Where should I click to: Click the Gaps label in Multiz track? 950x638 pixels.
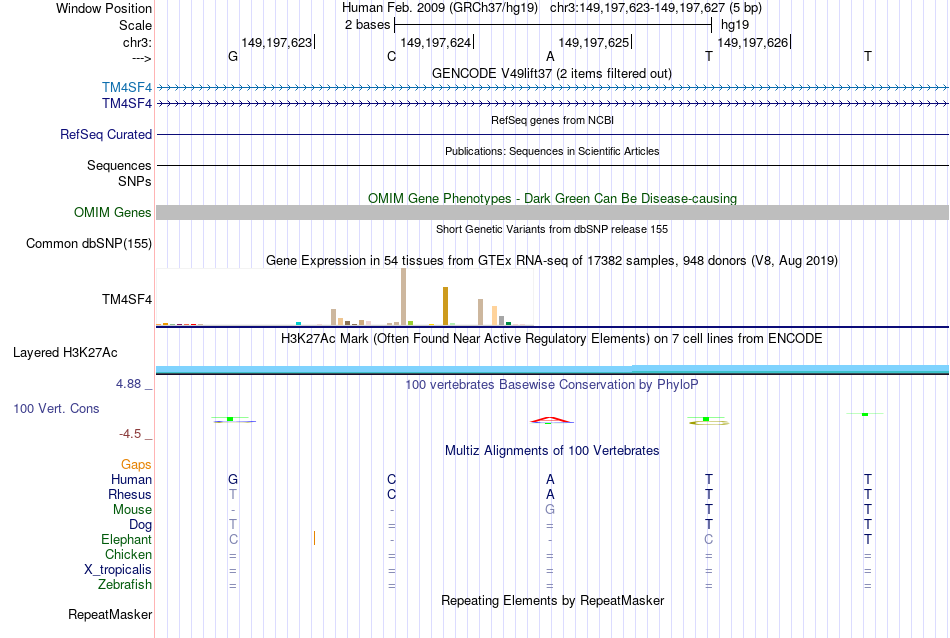click(136, 465)
